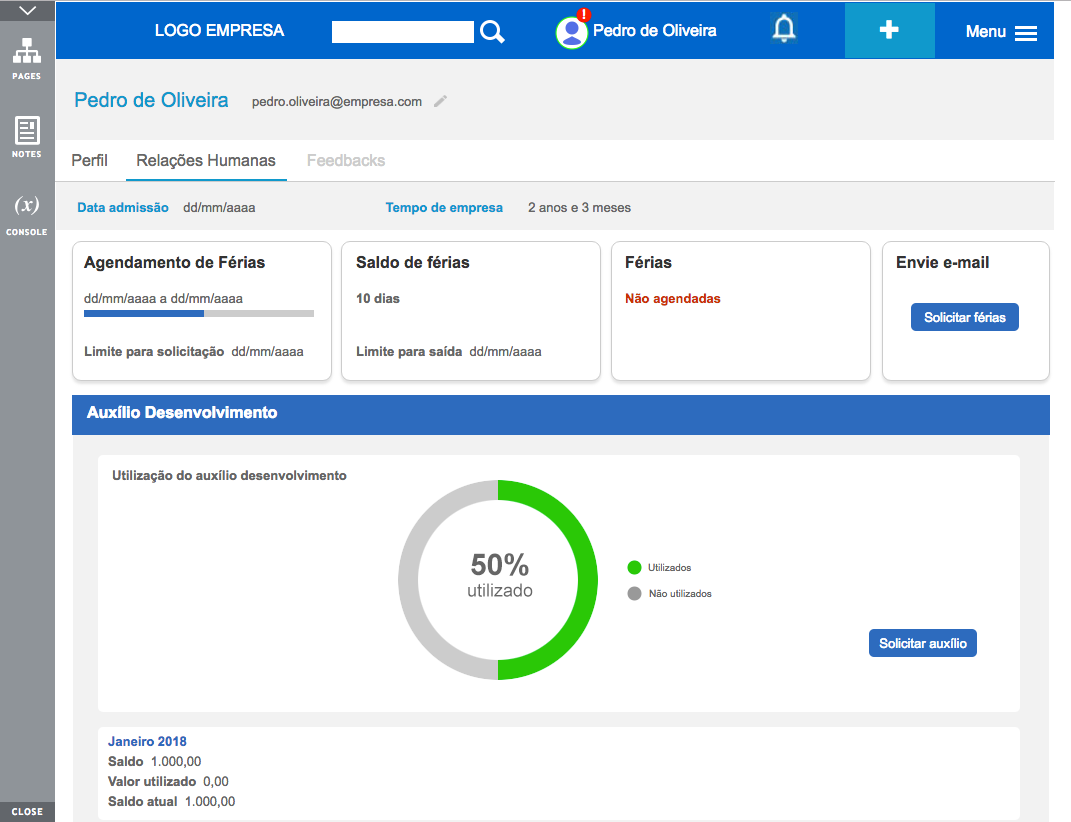The image size is (1071, 822).
Task: Click the user avatar with alert badge
Action: [x=572, y=31]
